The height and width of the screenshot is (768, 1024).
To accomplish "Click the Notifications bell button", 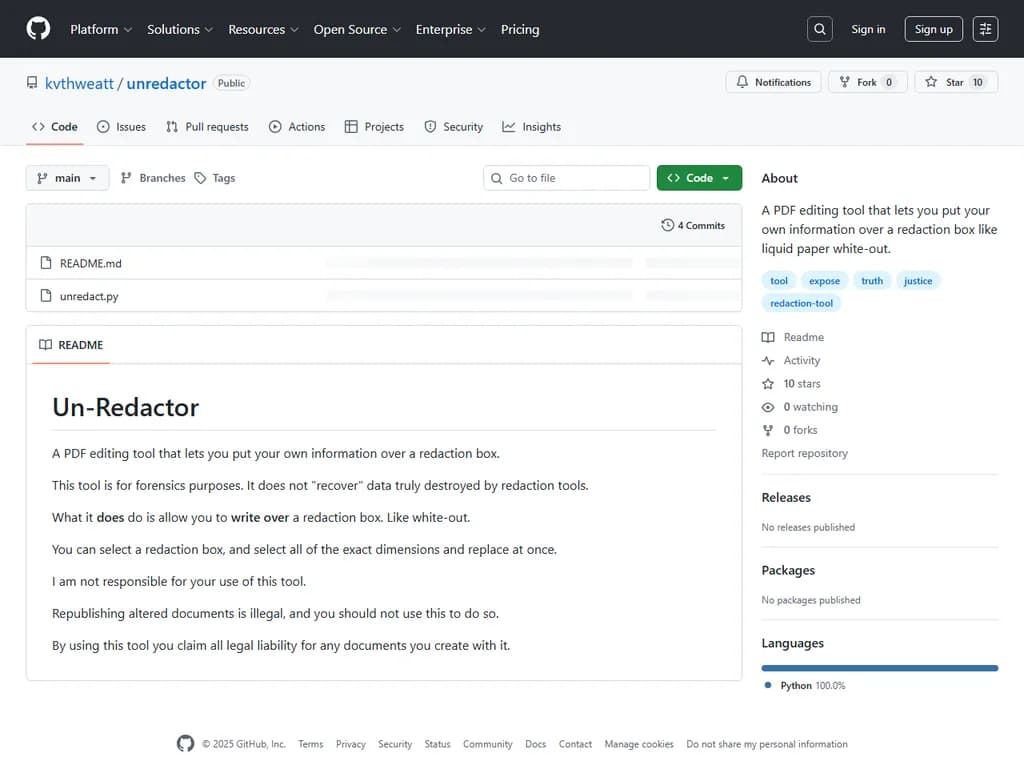I will coord(773,82).
